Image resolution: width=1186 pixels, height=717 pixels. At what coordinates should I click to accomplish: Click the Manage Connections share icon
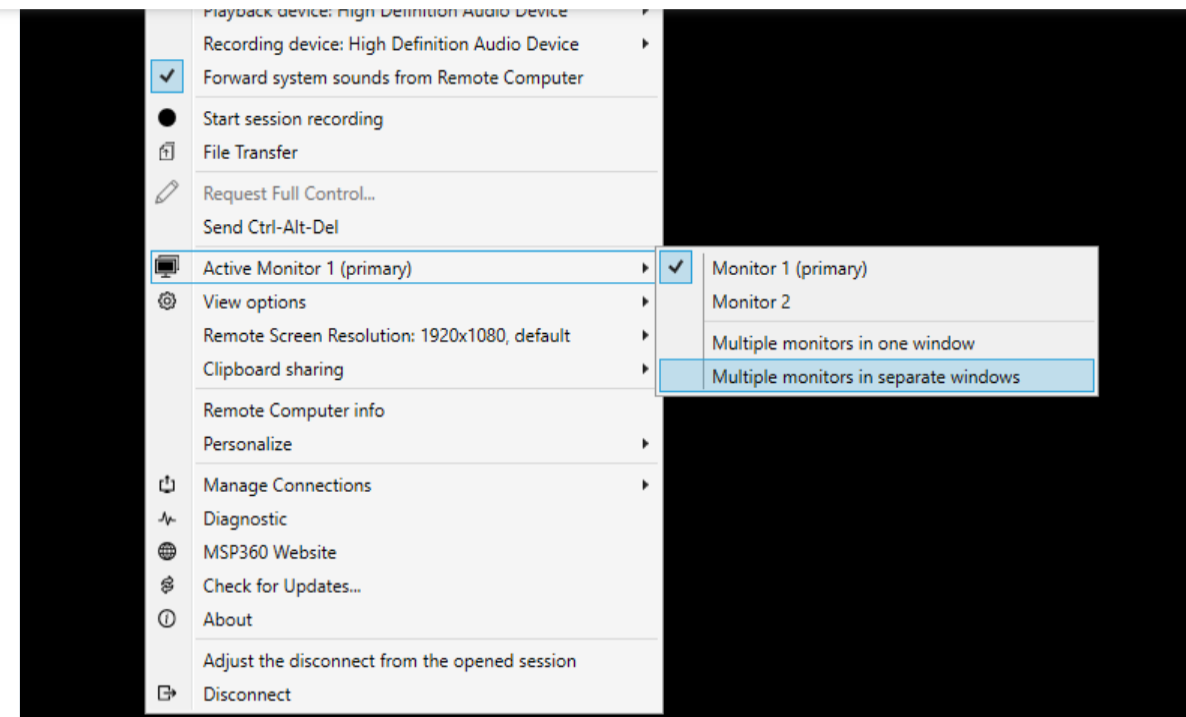click(x=167, y=485)
